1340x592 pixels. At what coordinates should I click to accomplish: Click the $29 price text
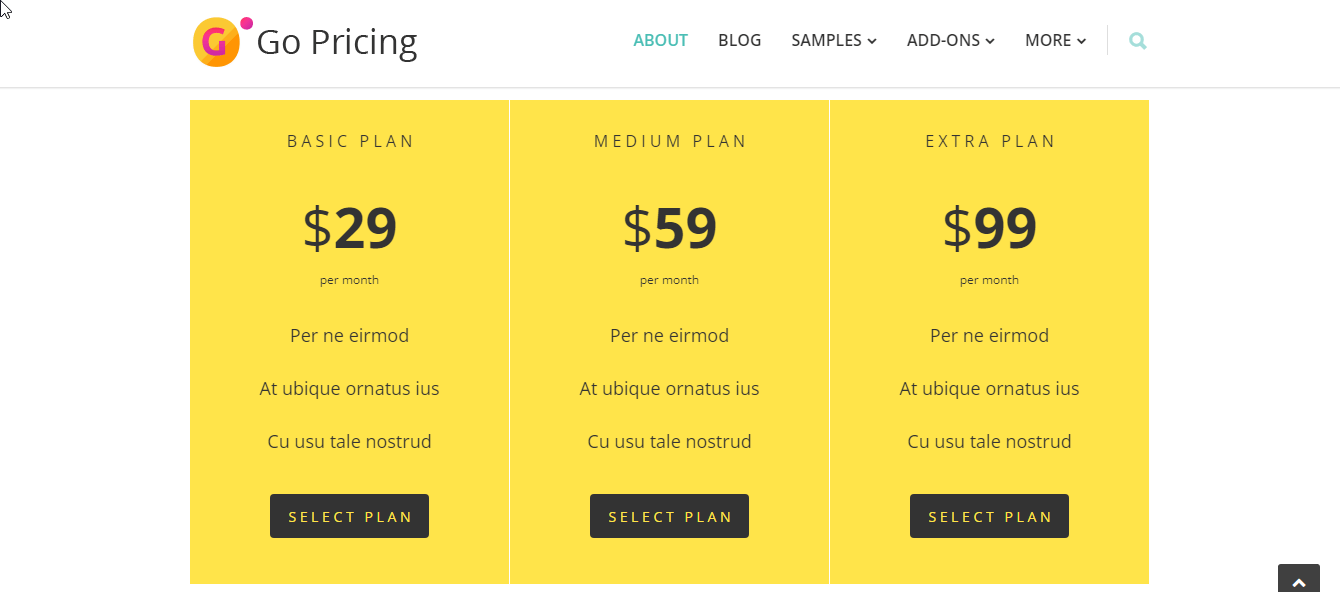[349, 229]
